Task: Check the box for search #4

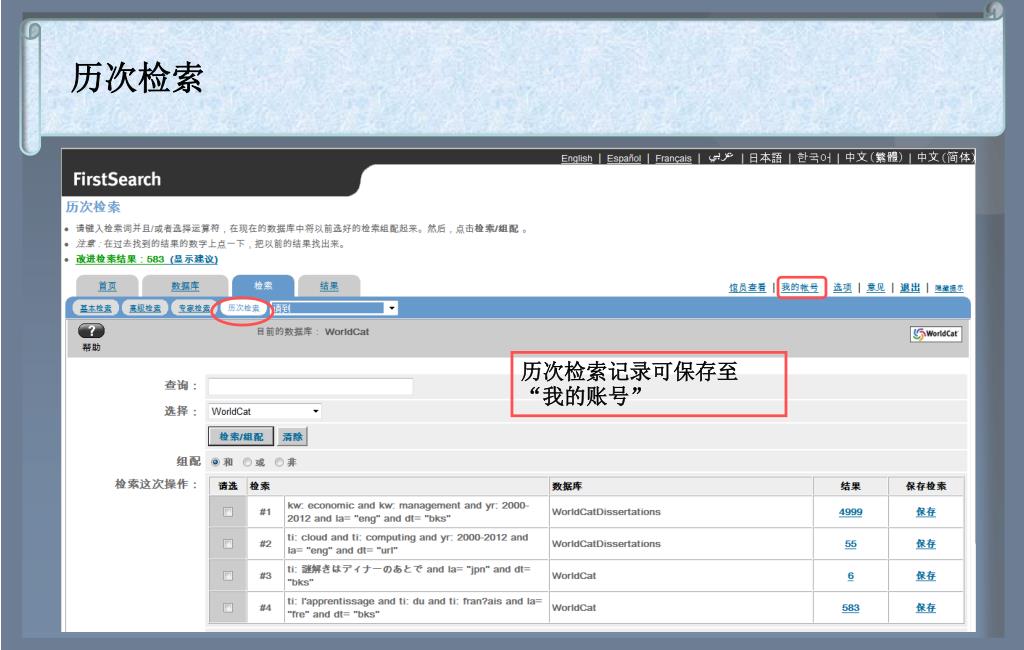Action: [x=227, y=608]
